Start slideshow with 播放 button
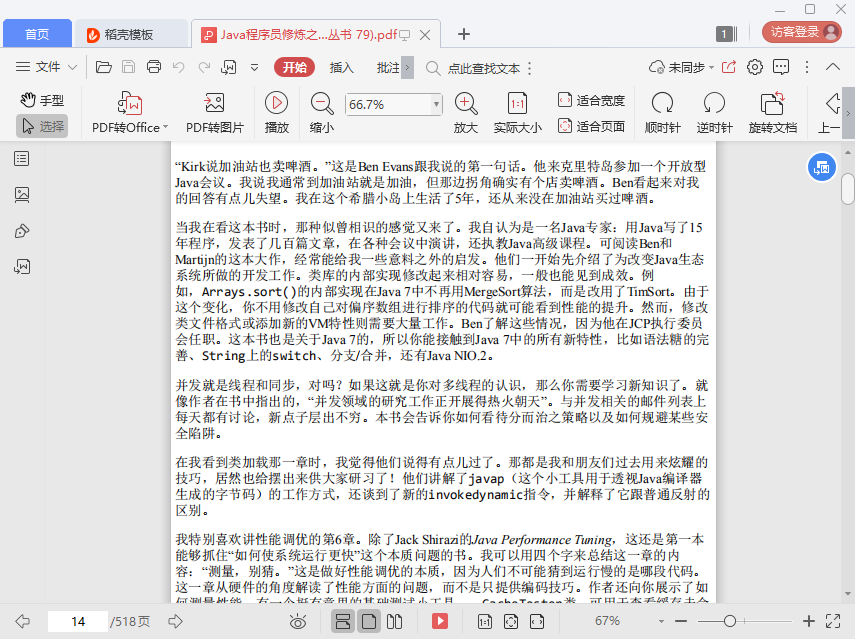This screenshot has height=639, width=855. click(x=276, y=113)
